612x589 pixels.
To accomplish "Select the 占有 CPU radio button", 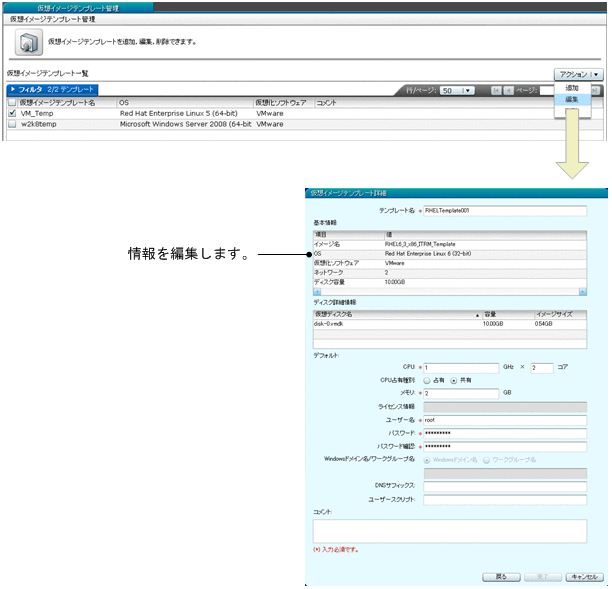I will tap(427, 380).
